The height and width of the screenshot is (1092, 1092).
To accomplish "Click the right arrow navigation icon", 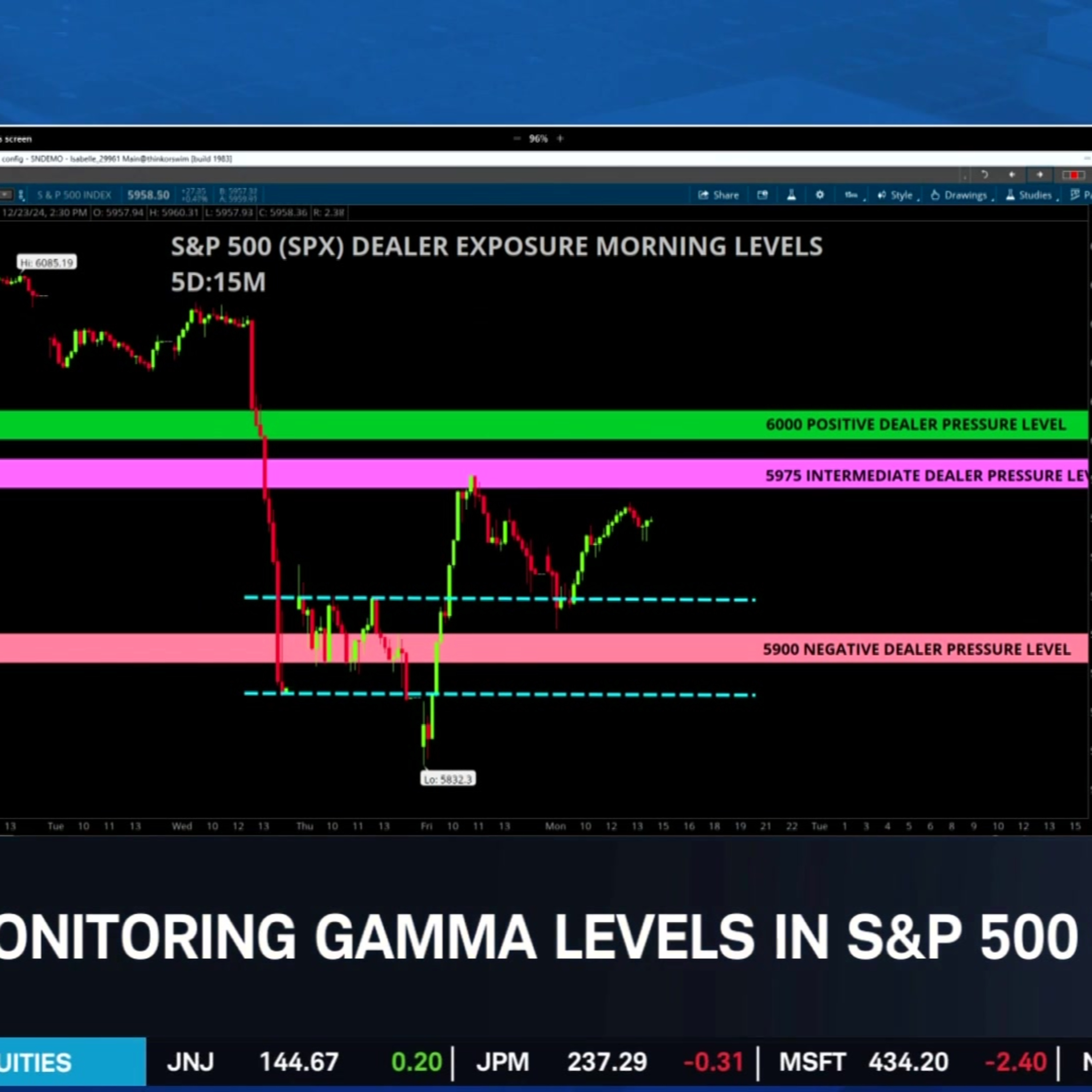I will [x=1040, y=175].
